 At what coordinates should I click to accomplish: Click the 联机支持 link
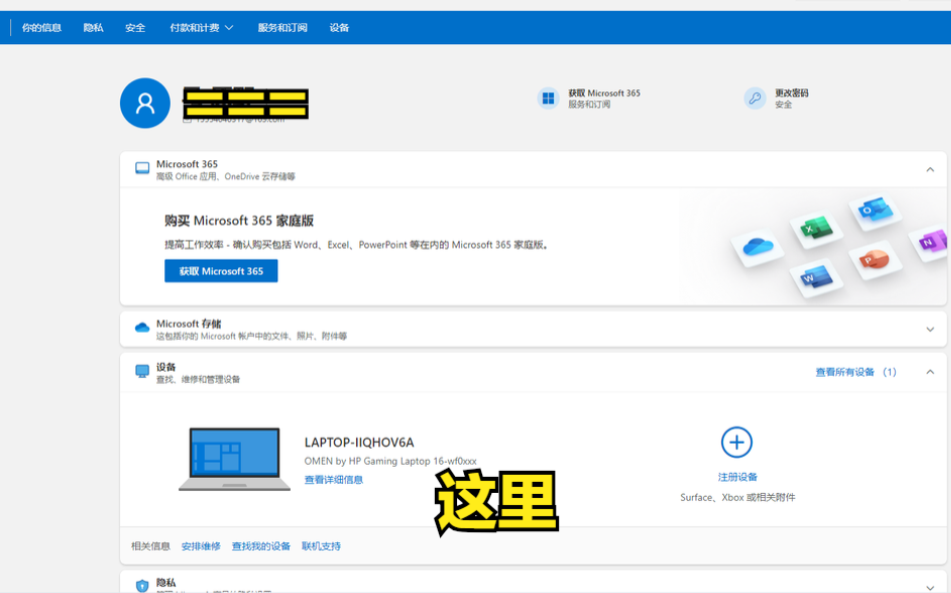(x=321, y=546)
